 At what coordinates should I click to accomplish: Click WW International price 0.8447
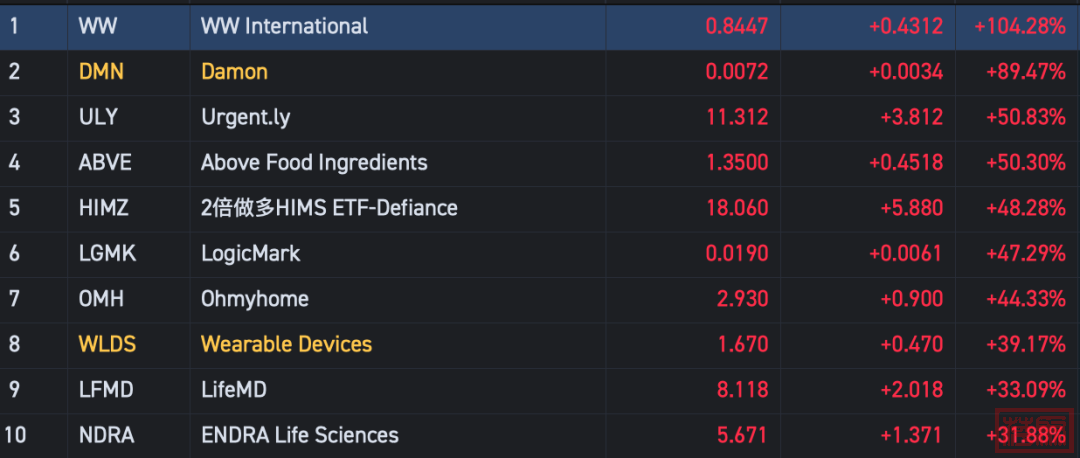pyautogui.click(x=737, y=26)
